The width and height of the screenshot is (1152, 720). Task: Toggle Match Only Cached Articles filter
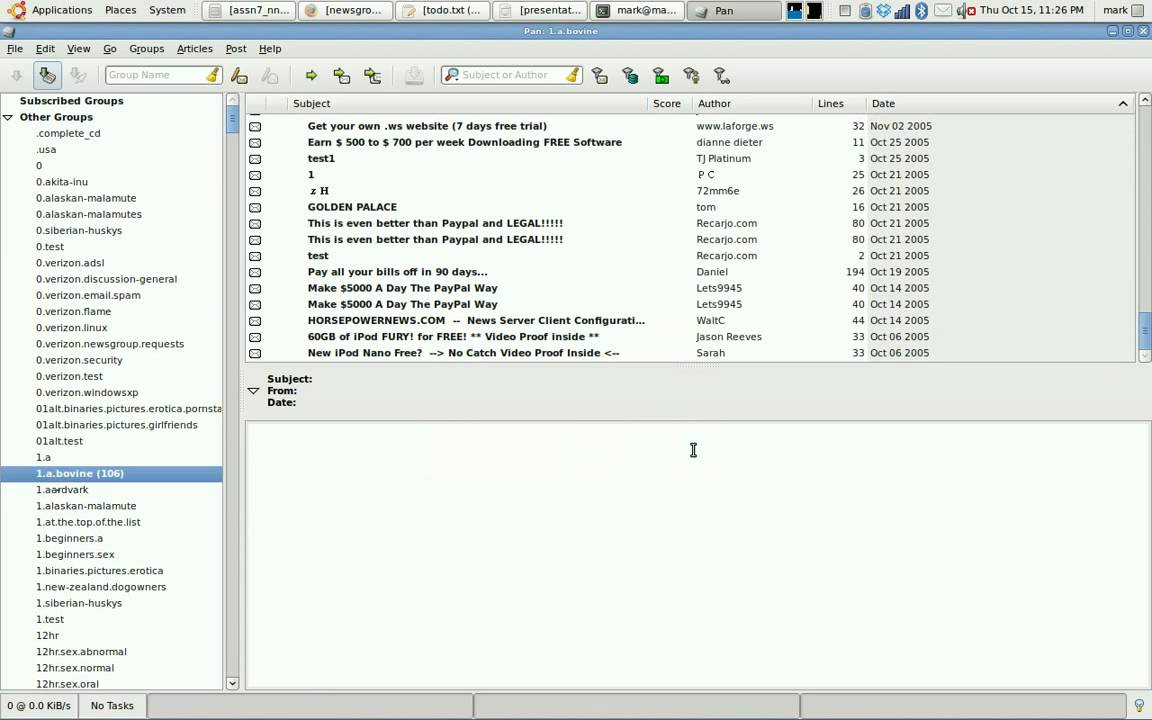click(x=630, y=76)
